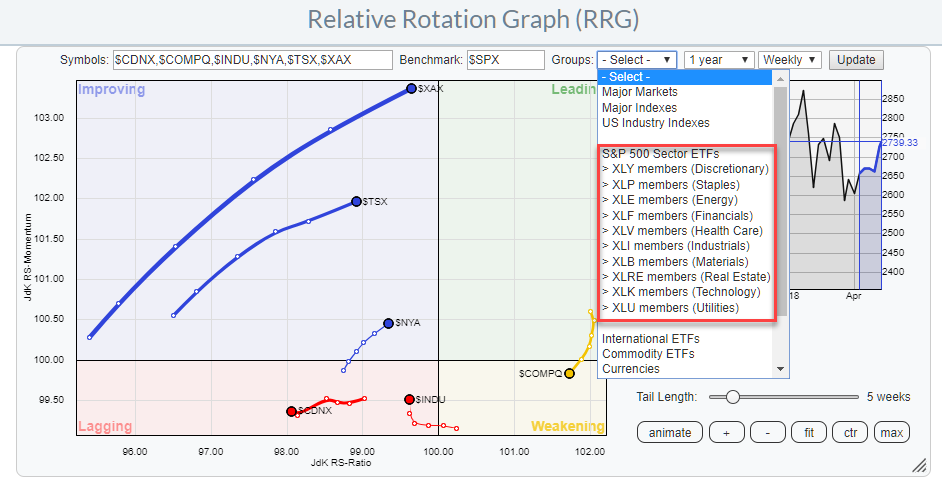Viewport: 942px width, 487px height.
Task: Choose XLK members (Technology) from list
Action: click(680, 292)
